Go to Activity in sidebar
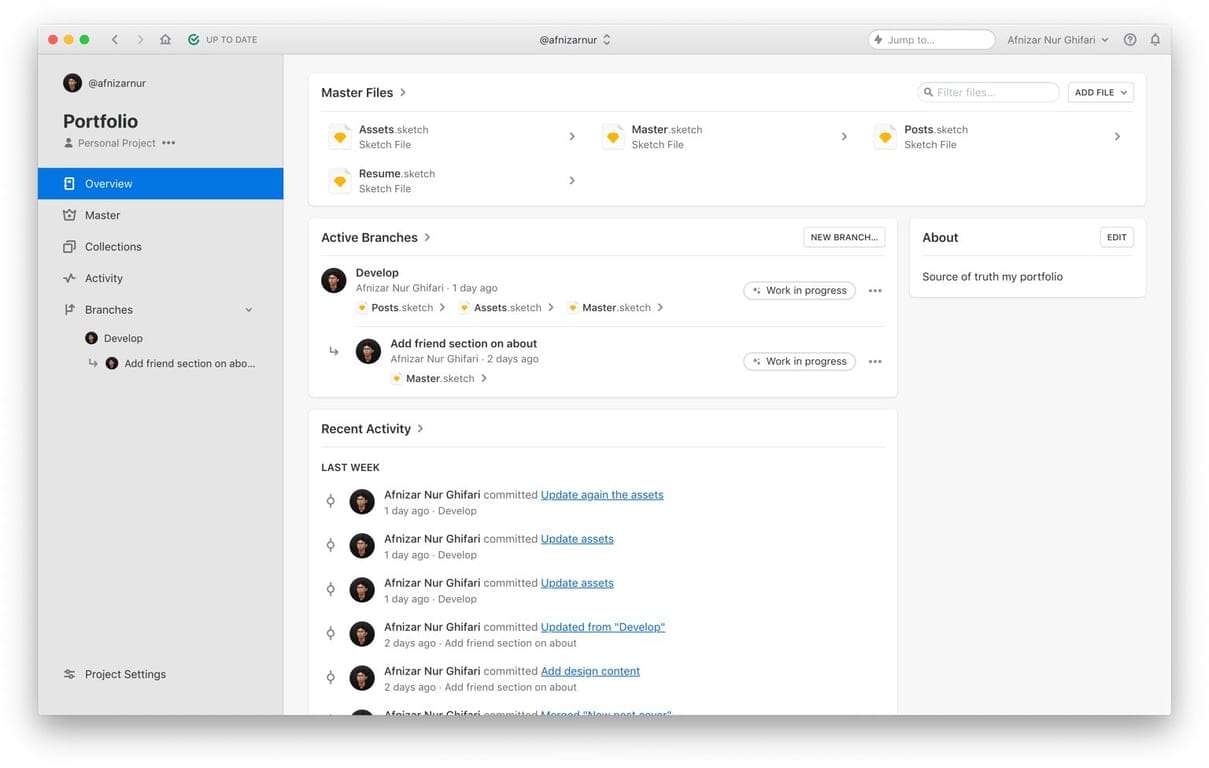The image size is (1209, 768). tap(104, 278)
